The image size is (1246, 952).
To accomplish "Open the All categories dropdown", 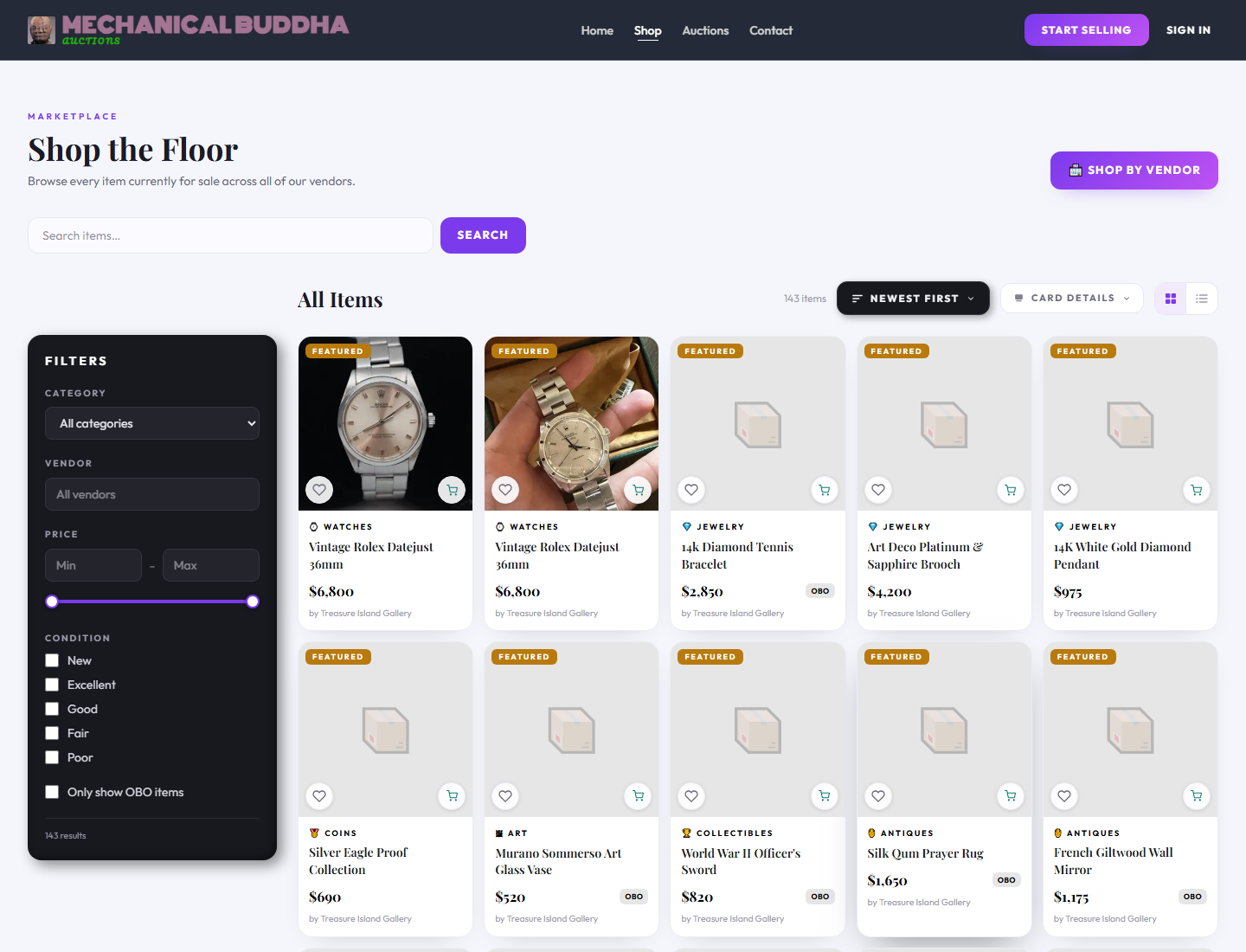I will pos(152,423).
